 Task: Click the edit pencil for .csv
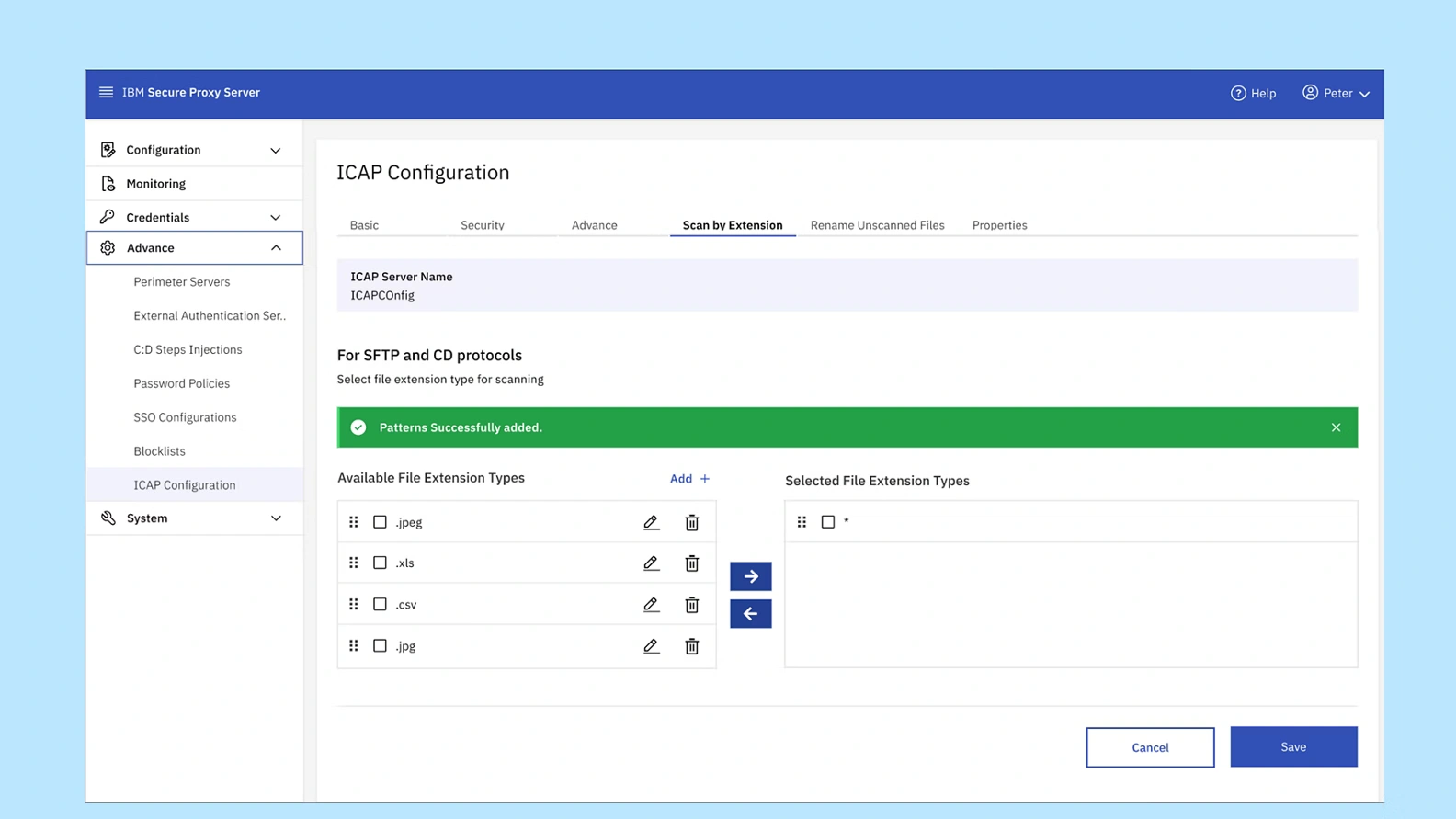pyautogui.click(x=651, y=605)
